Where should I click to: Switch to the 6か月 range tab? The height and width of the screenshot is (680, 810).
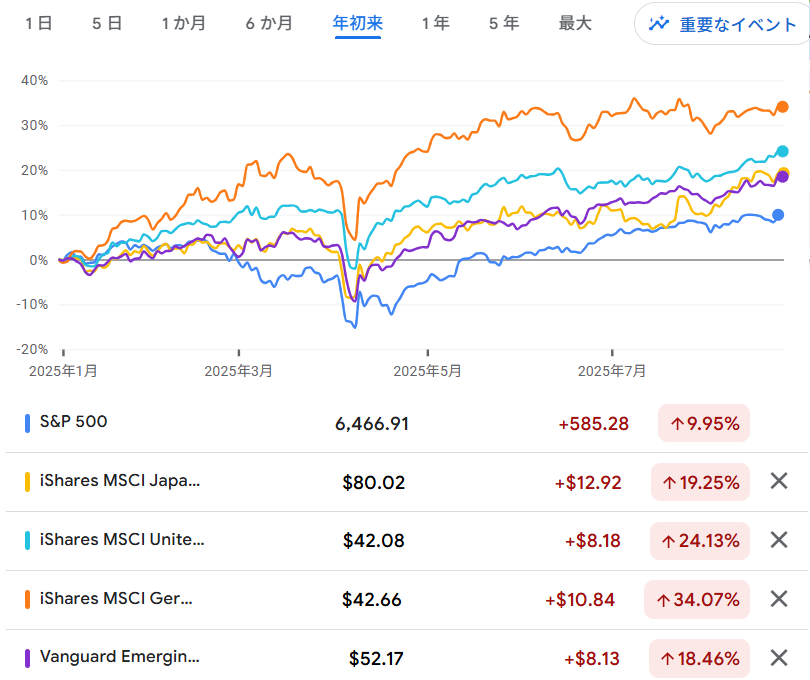pyautogui.click(x=269, y=23)
